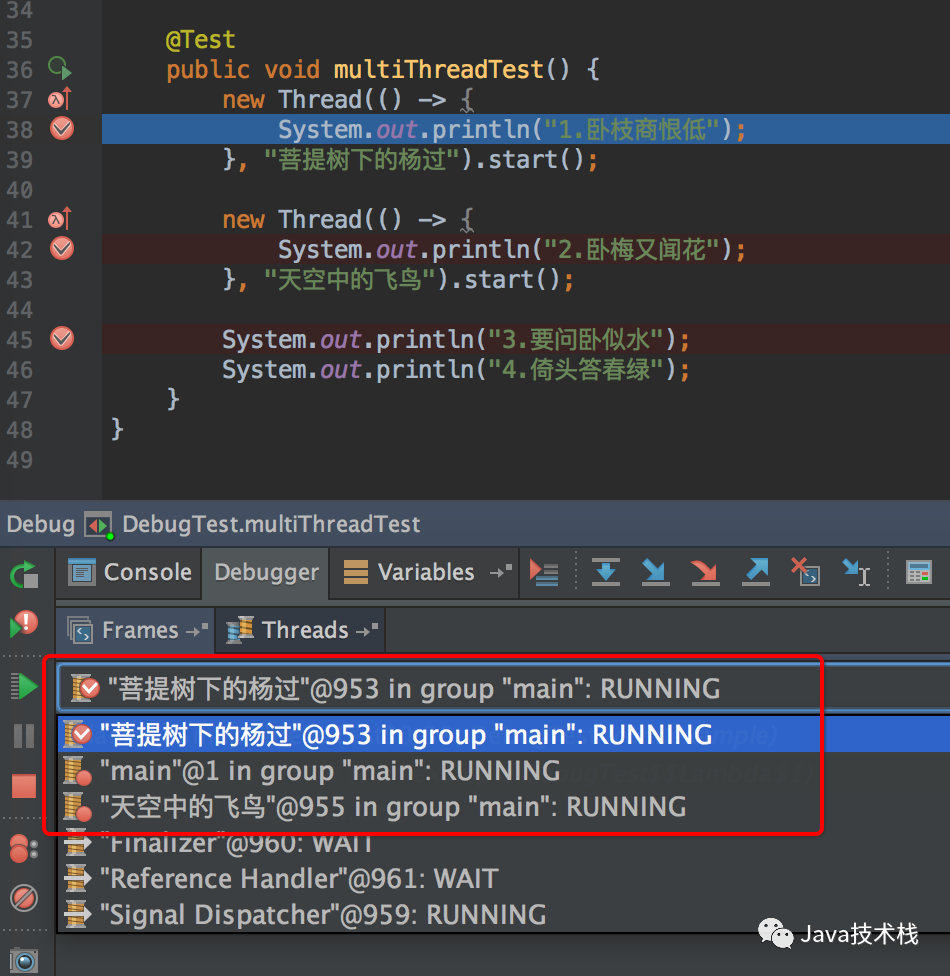Click the Debug tool window label
The height and width of the screenshot is (976, 950).
coord(40,524)
